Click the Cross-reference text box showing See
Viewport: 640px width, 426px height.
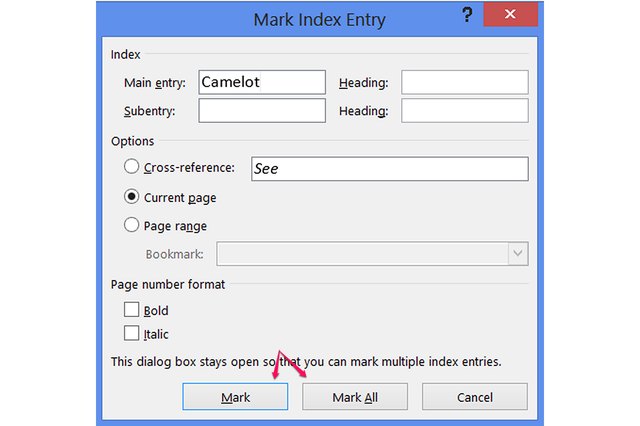390,169
